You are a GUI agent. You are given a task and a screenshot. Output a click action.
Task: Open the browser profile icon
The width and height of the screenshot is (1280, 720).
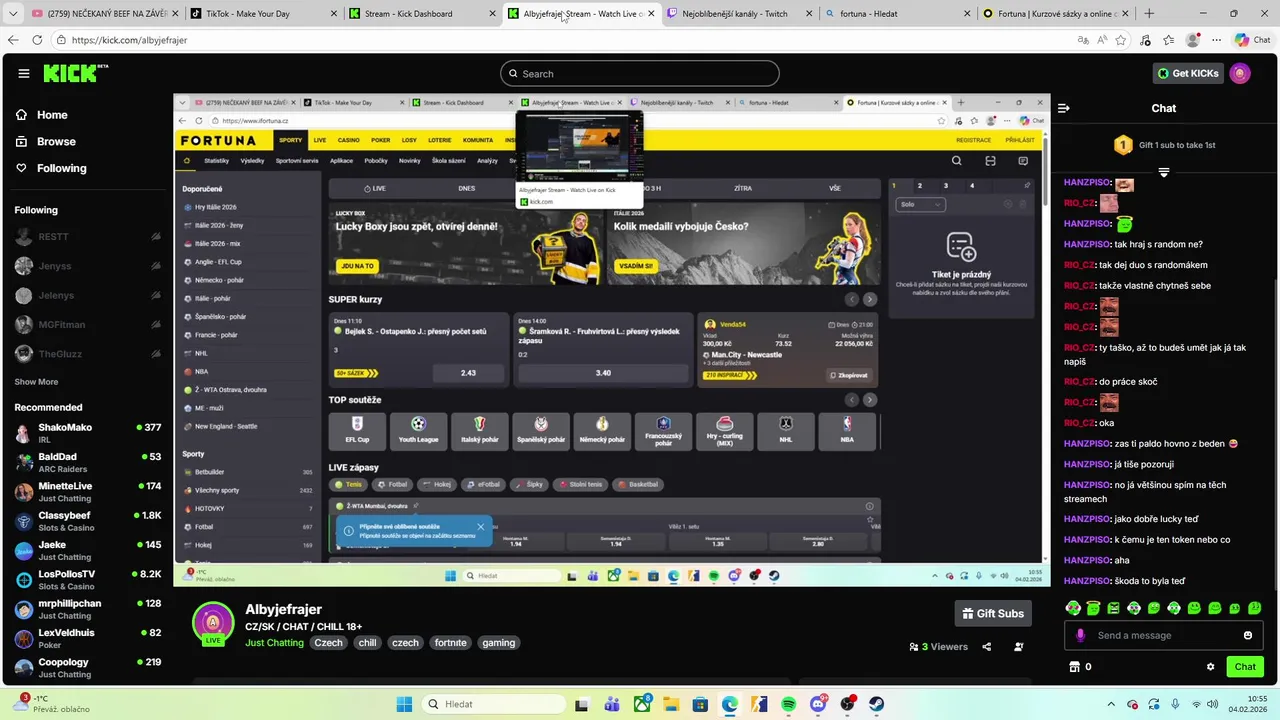tap(1192, 40)
